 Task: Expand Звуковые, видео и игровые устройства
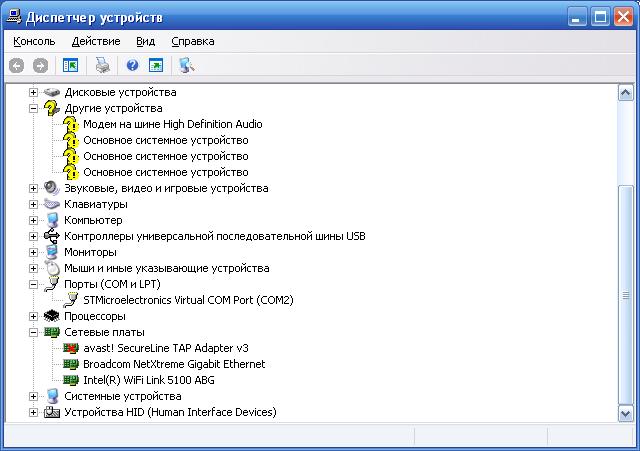point(33,188)
